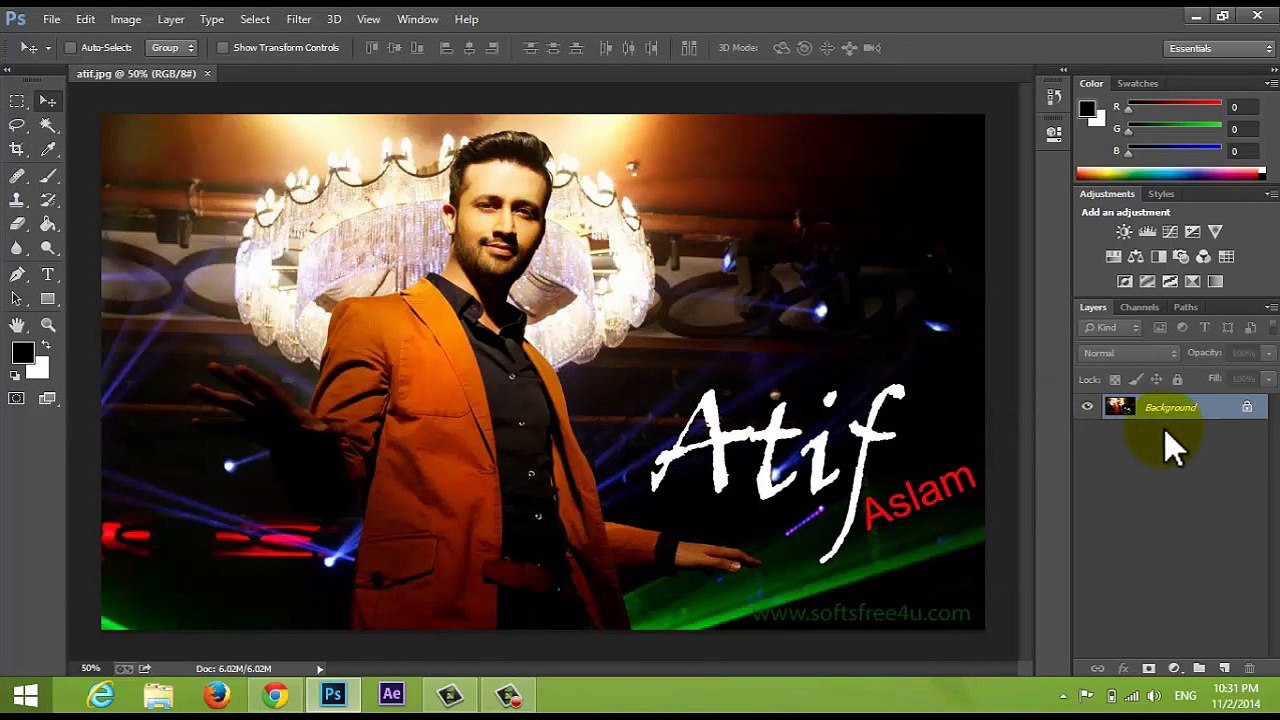This screenshot has height=720, width=1280.
Task: Select the Blur tool
Action: click(x=17, y=248)
